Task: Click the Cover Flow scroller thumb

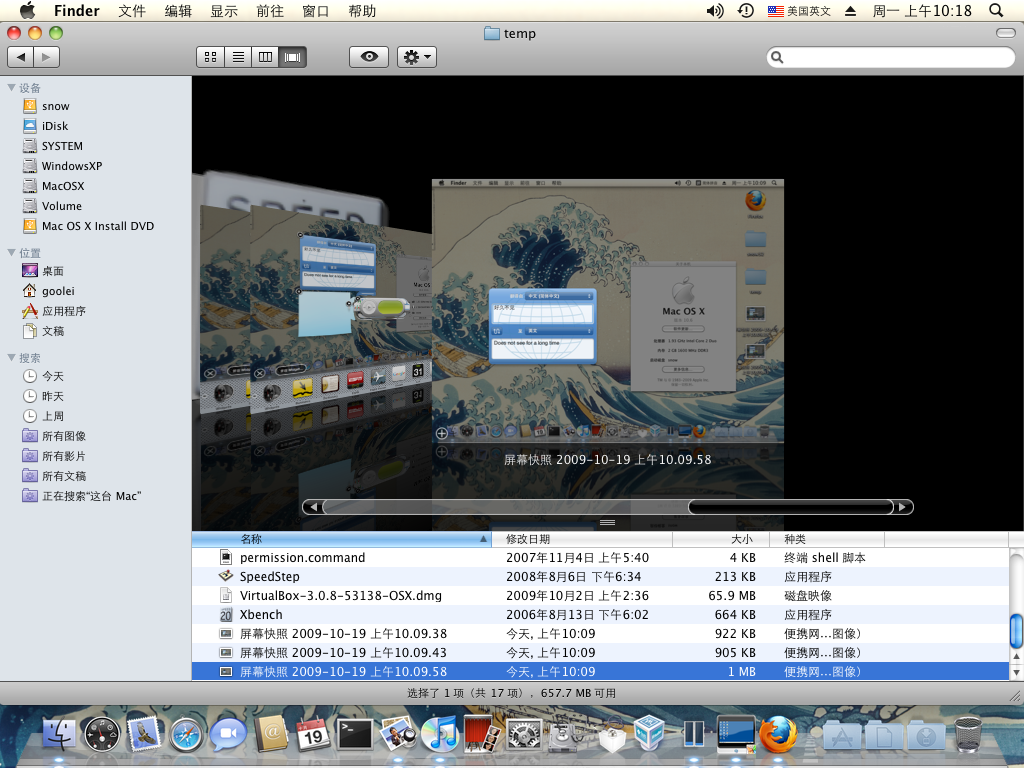Action: 791,507
